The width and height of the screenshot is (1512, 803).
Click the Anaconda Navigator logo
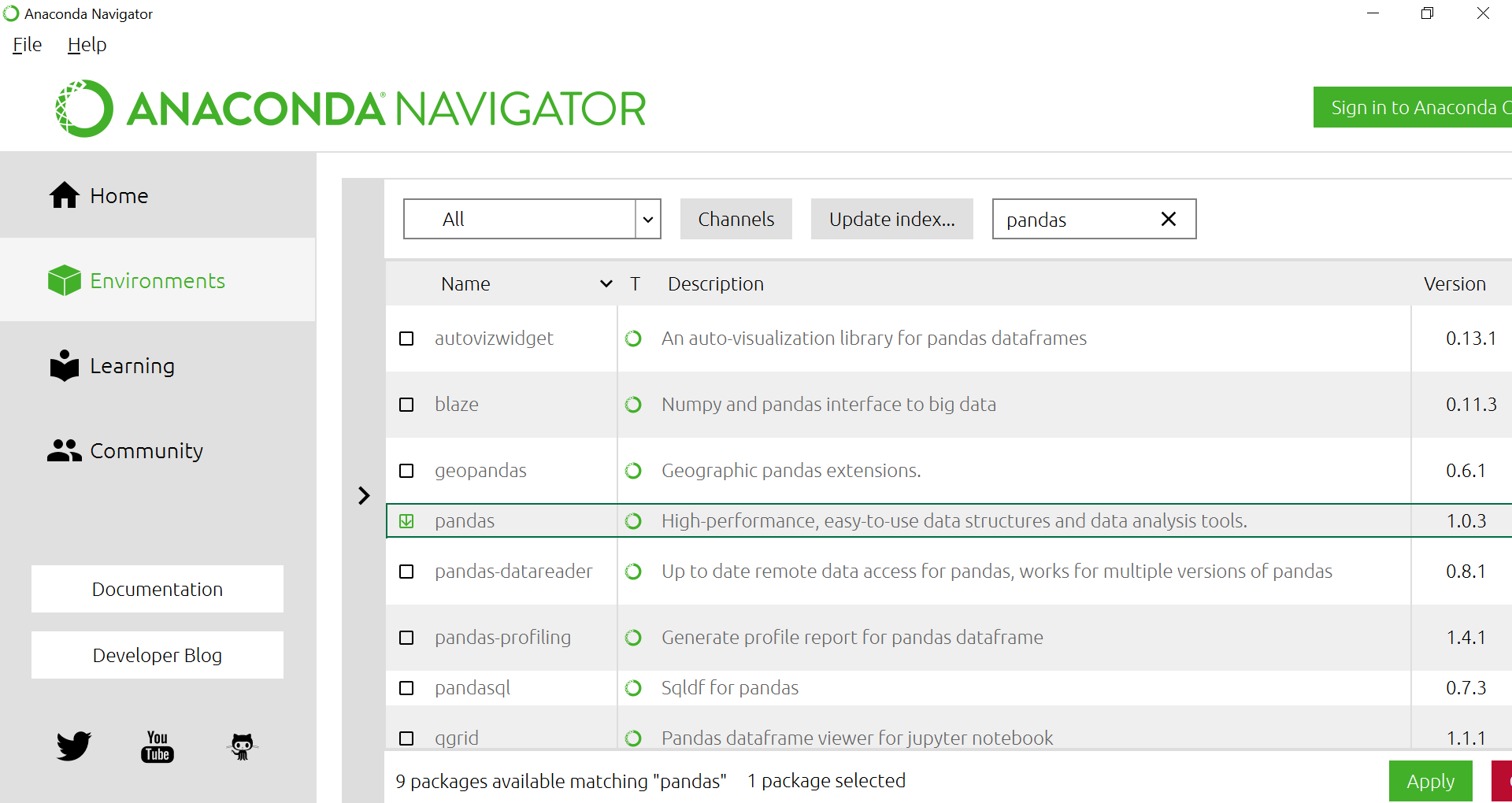click(x=350, y=109)
